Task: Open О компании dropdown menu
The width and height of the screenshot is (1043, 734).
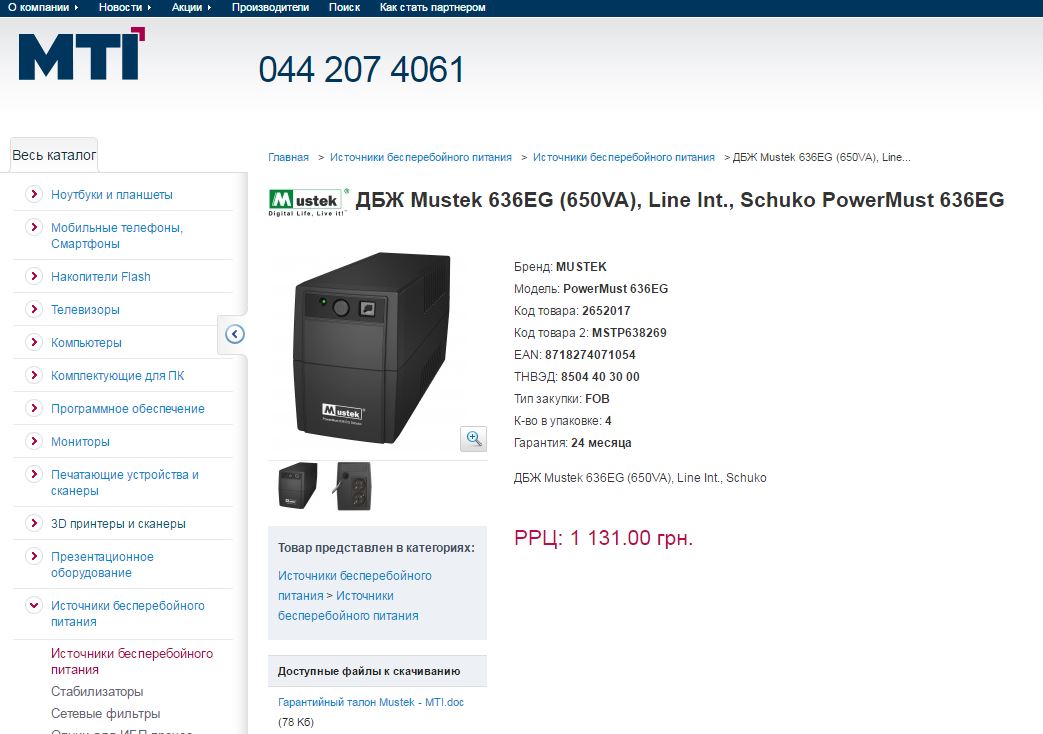Action: (43, 7)
